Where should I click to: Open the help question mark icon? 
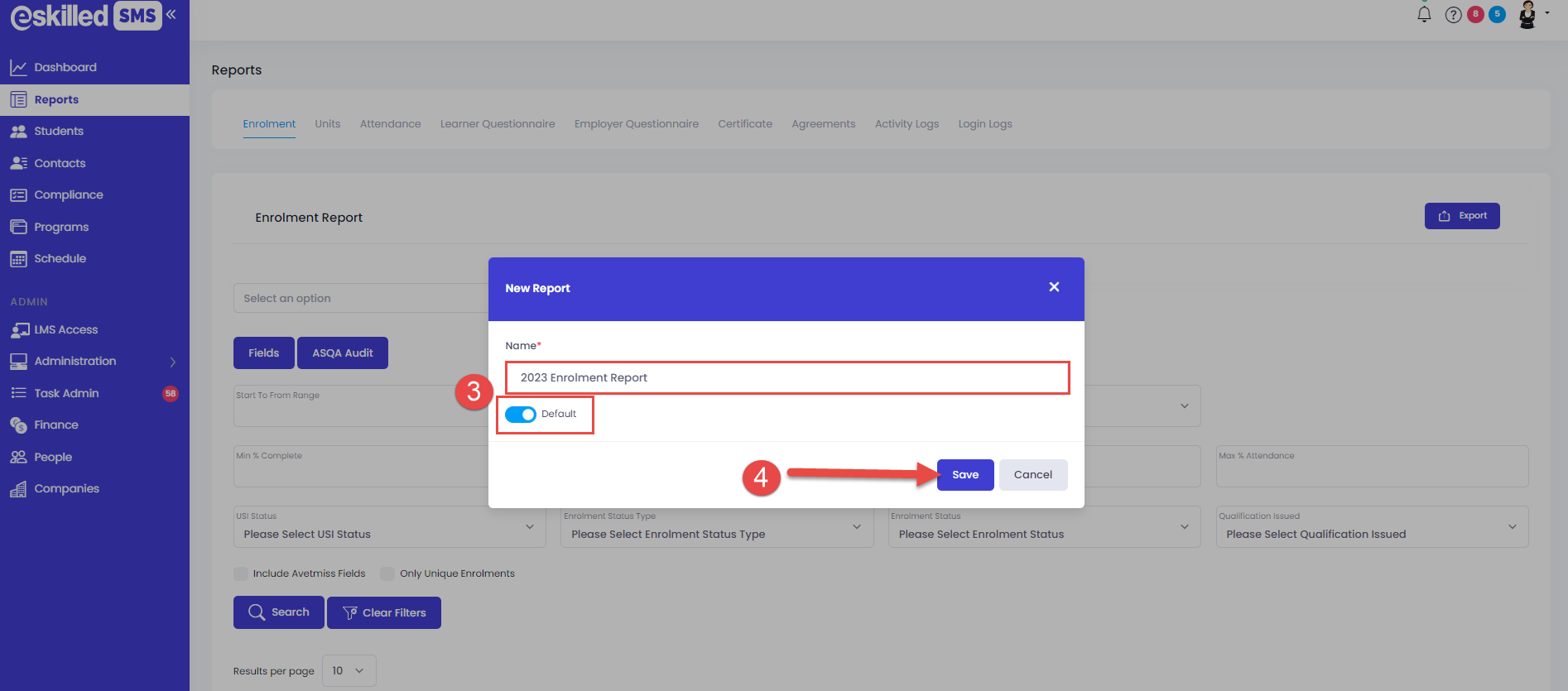point(1453,15)
